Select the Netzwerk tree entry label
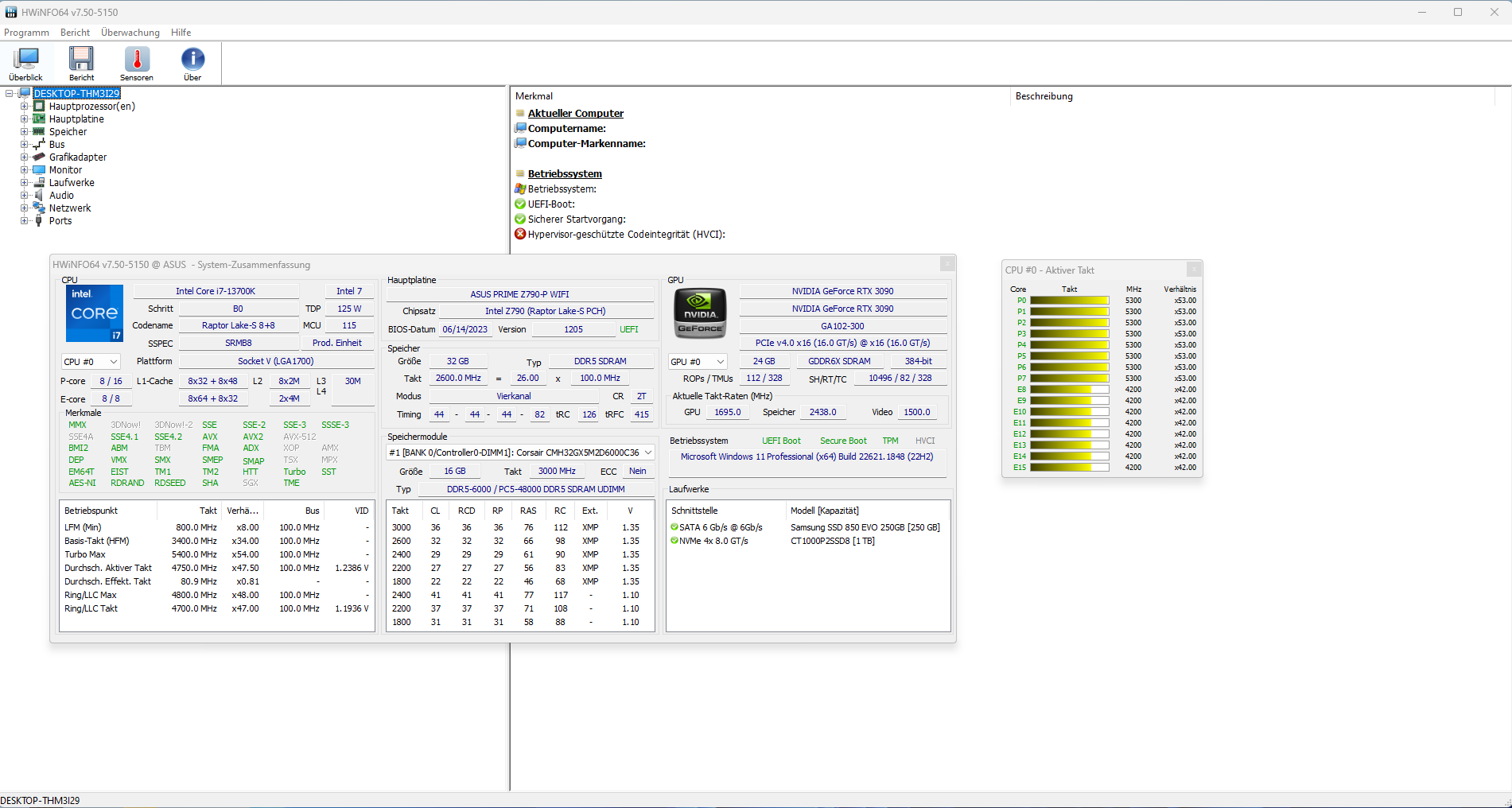Image resolution: width=1512 pixels, height=808 pixels. click(x=70, y=208)
